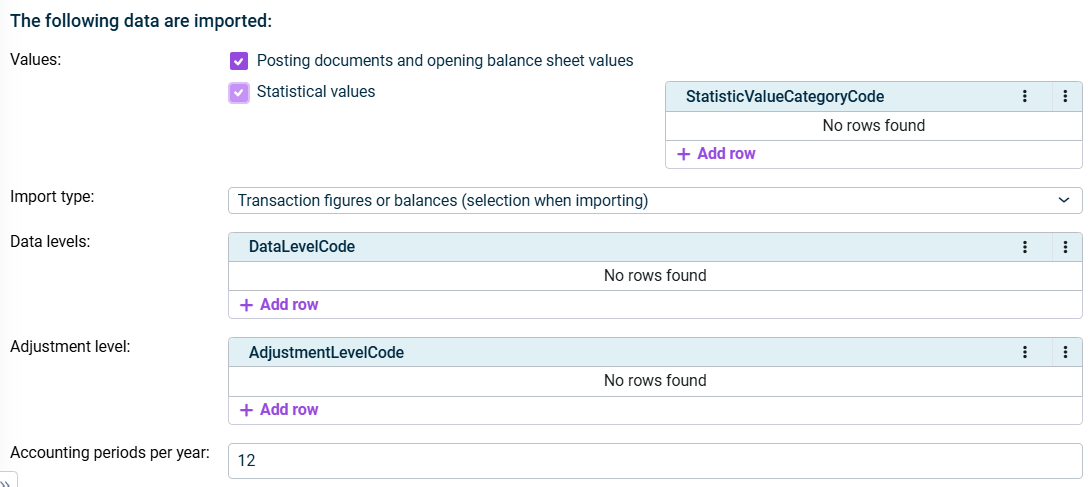The width and height of the screenshot is (1088, 487).
Task: Open the Import type dropdown
Action: [x=654, y=201]
